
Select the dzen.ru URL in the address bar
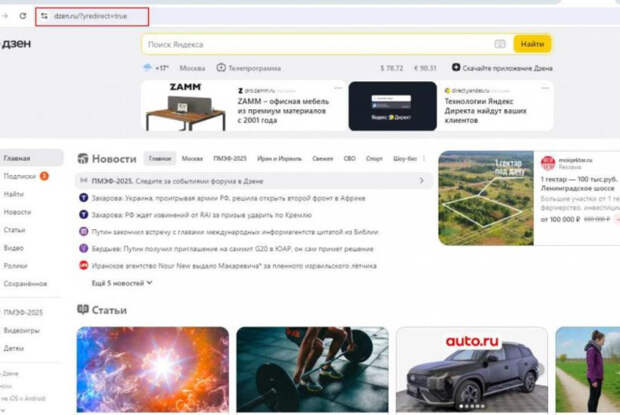90,16
